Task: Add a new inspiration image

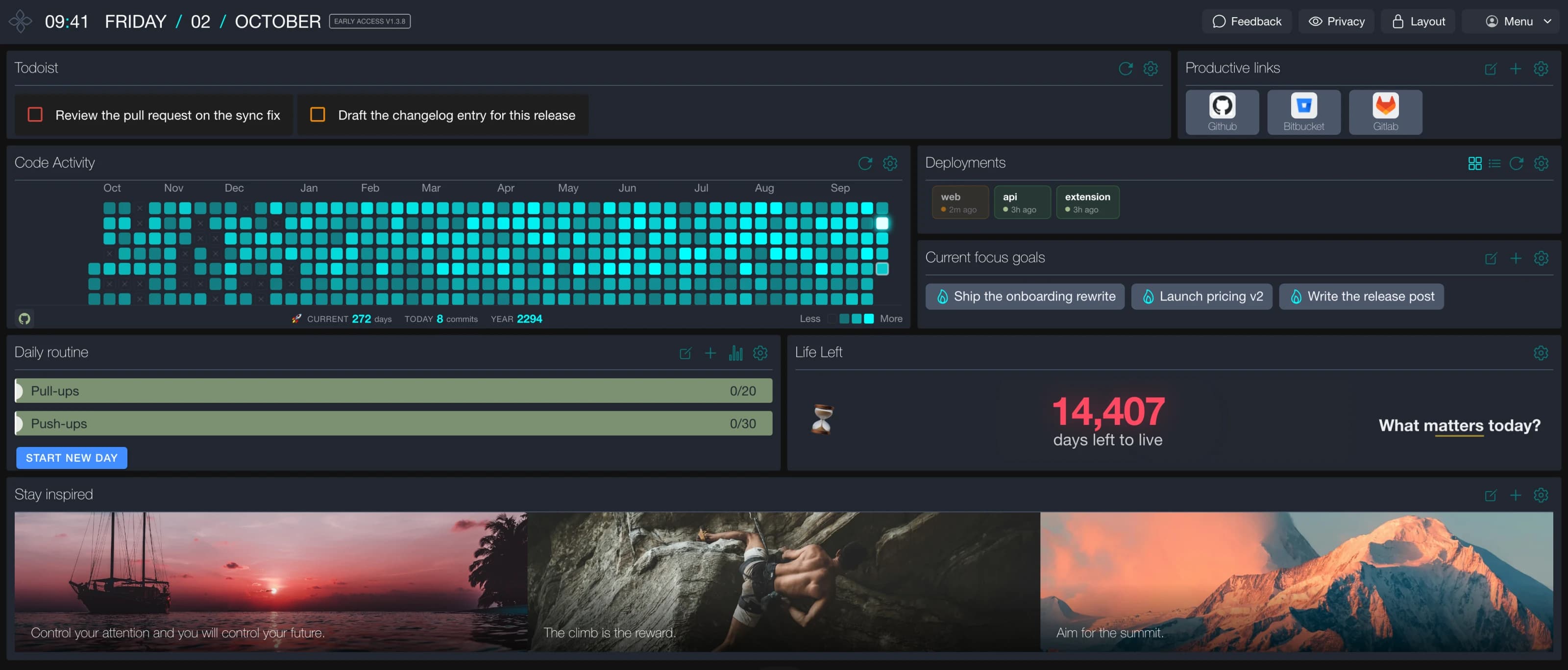Action: pos(1516,495)
